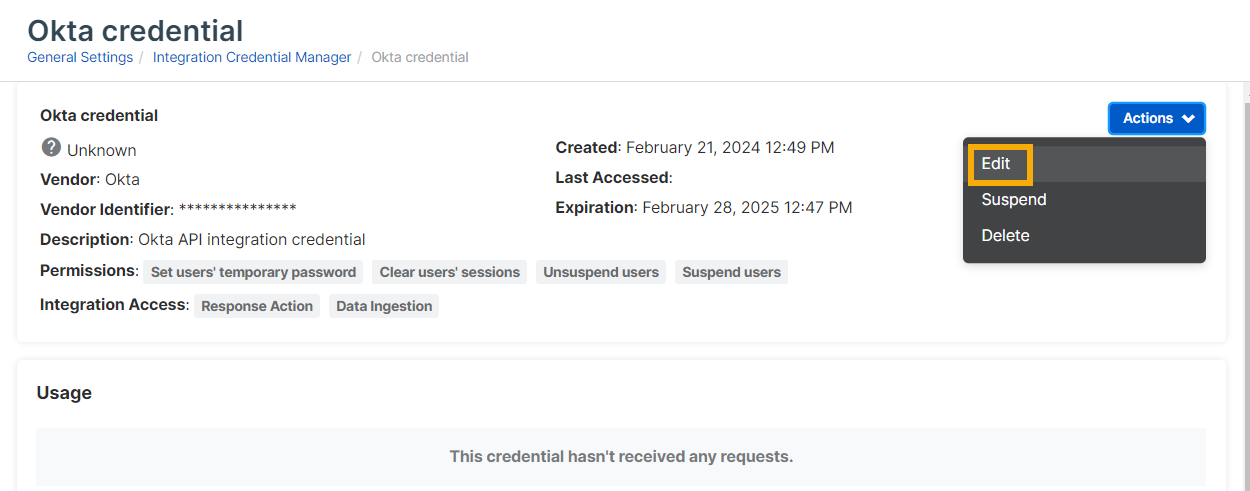
Task: Click the Unknown status question mark icon
Action: (51, 148)
